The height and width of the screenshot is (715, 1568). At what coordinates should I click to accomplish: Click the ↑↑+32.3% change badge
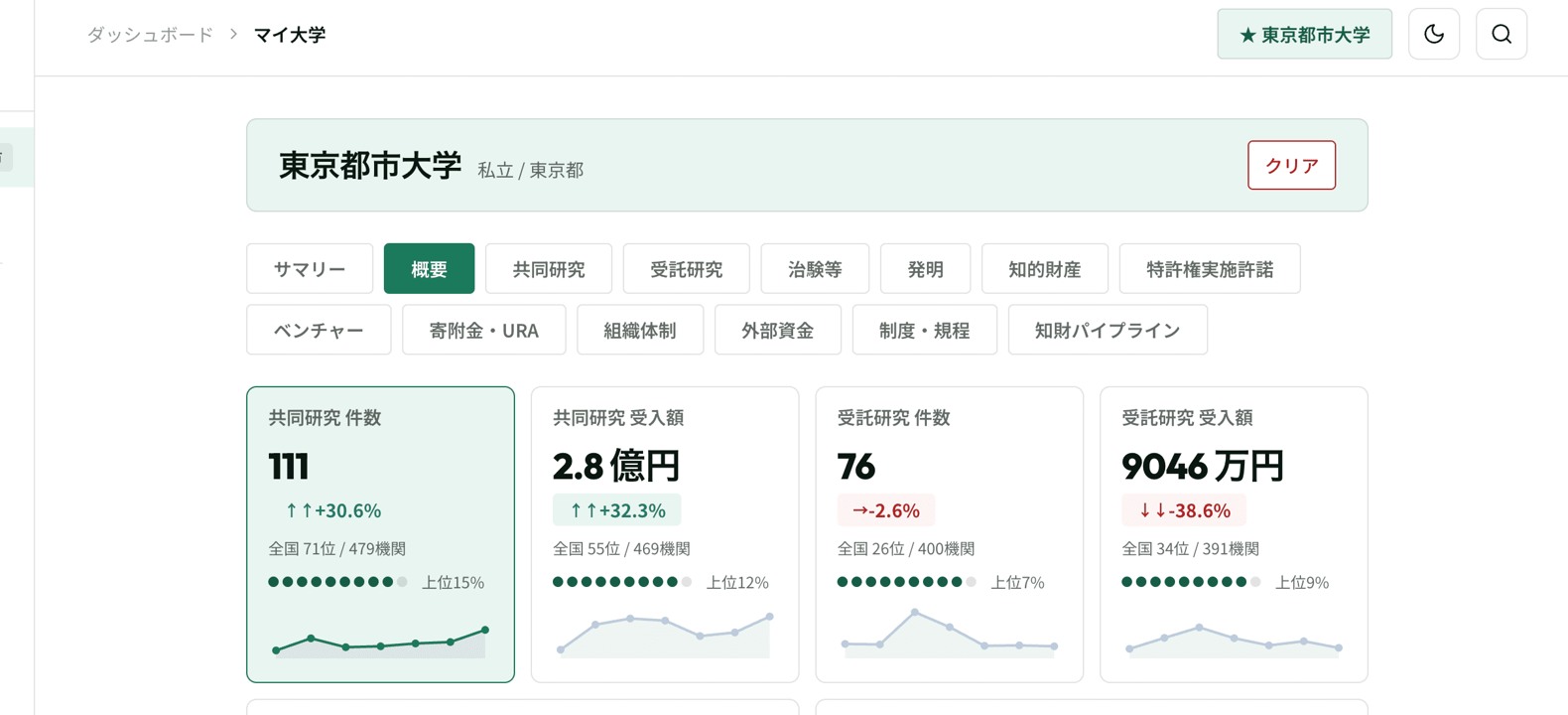(616, 510)
